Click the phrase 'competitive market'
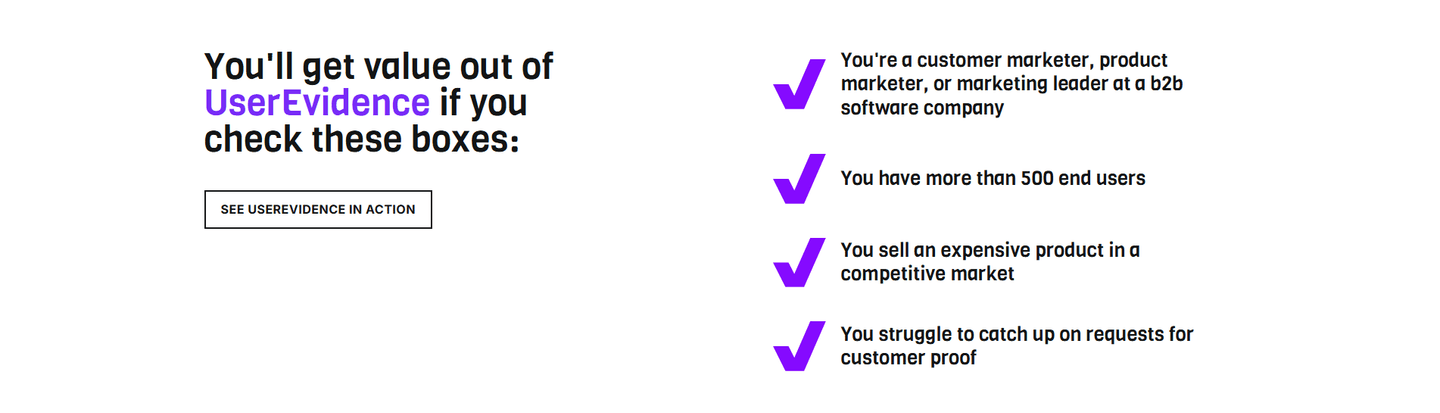The image size is (1440, 413). tap(928, 274)
